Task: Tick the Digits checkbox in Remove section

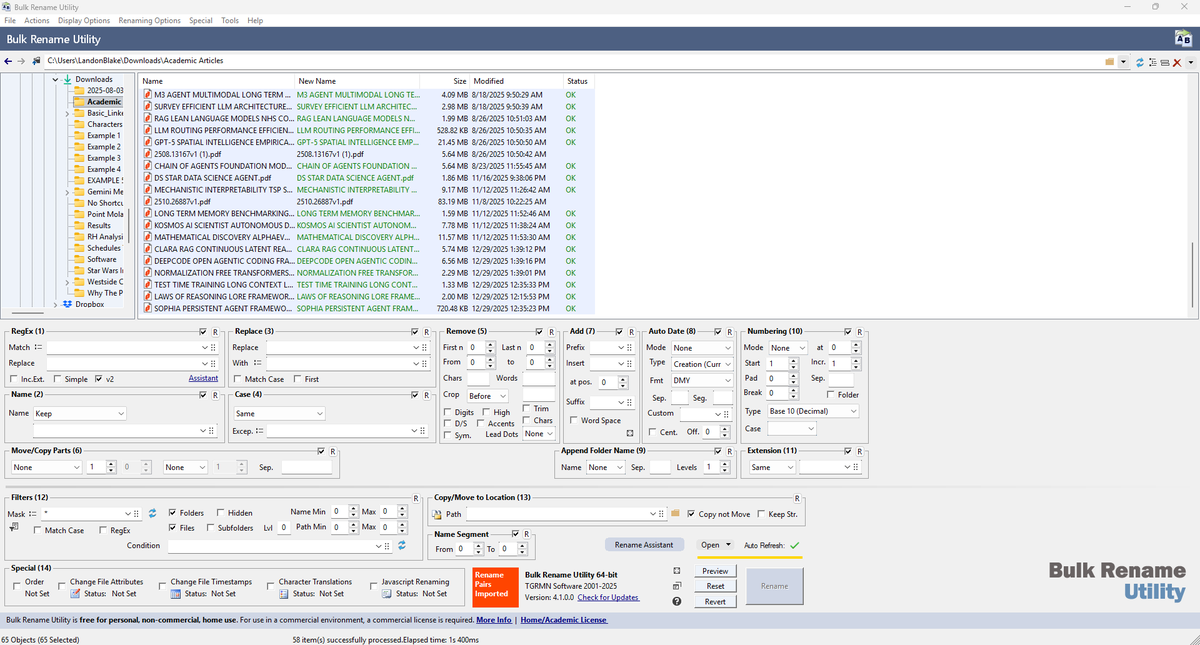Action: click(446, 412)
